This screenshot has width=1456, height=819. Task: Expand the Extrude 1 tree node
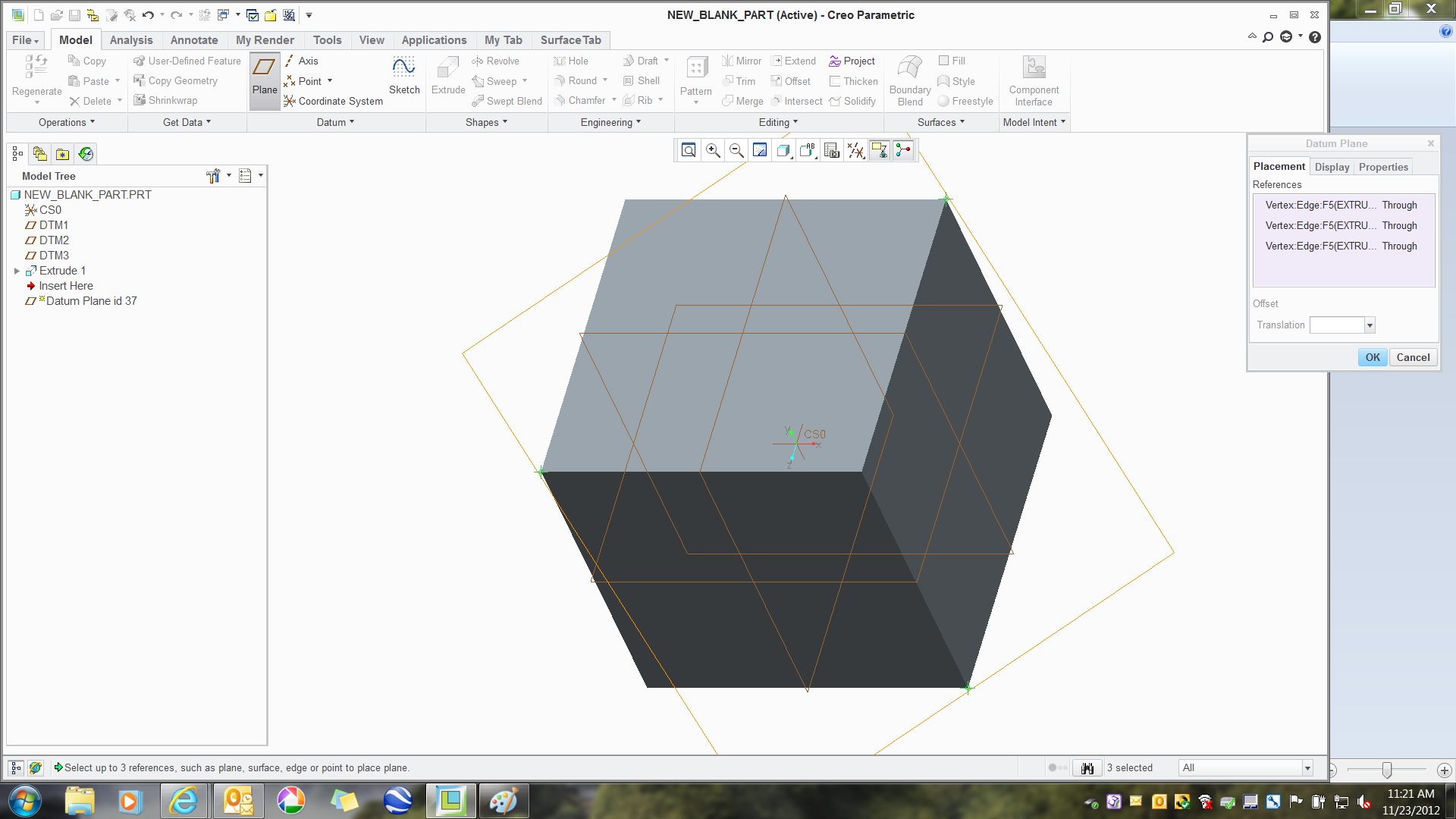pos(17,271)
